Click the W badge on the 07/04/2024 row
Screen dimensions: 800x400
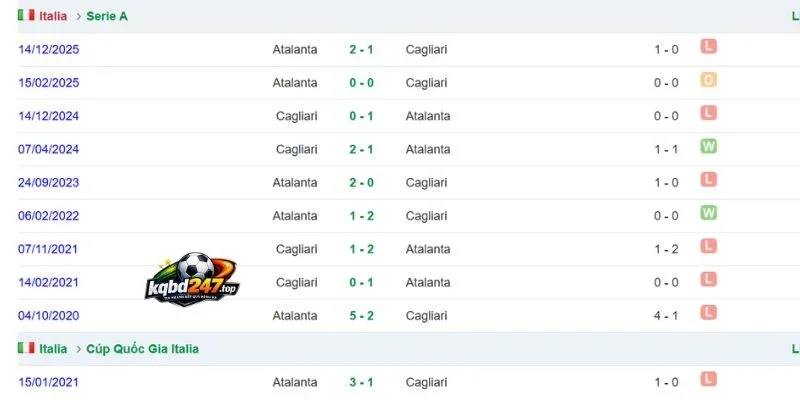pyautogui.click(x=708, y=146)
